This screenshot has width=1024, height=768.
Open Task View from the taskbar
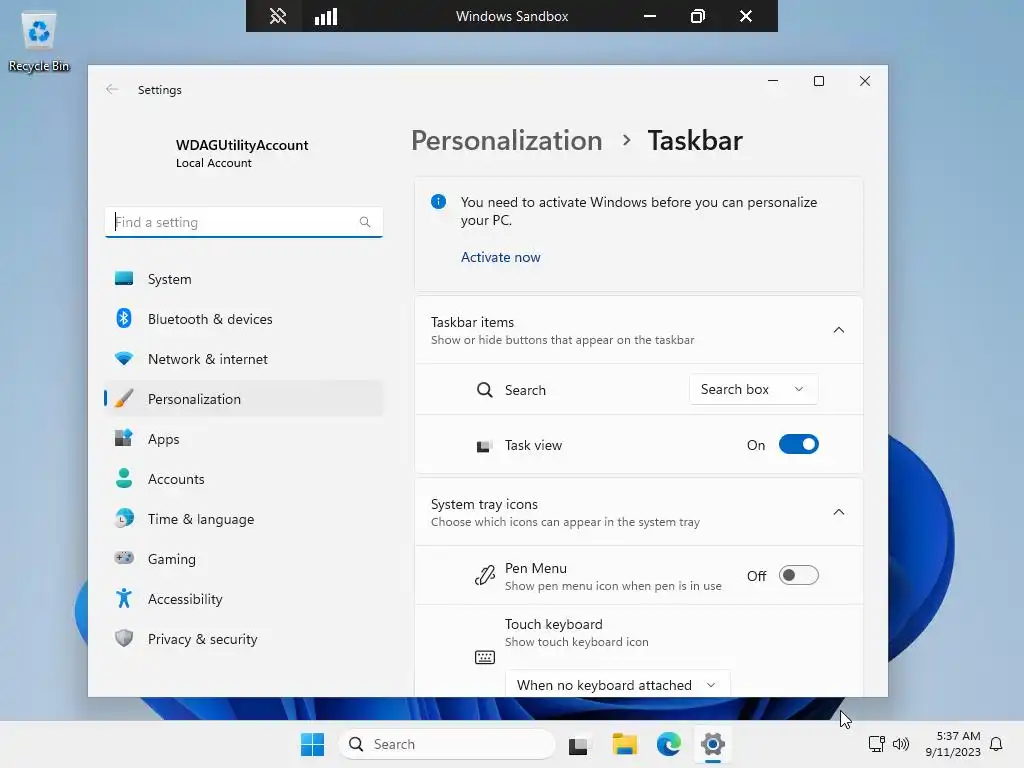(579, 744)
